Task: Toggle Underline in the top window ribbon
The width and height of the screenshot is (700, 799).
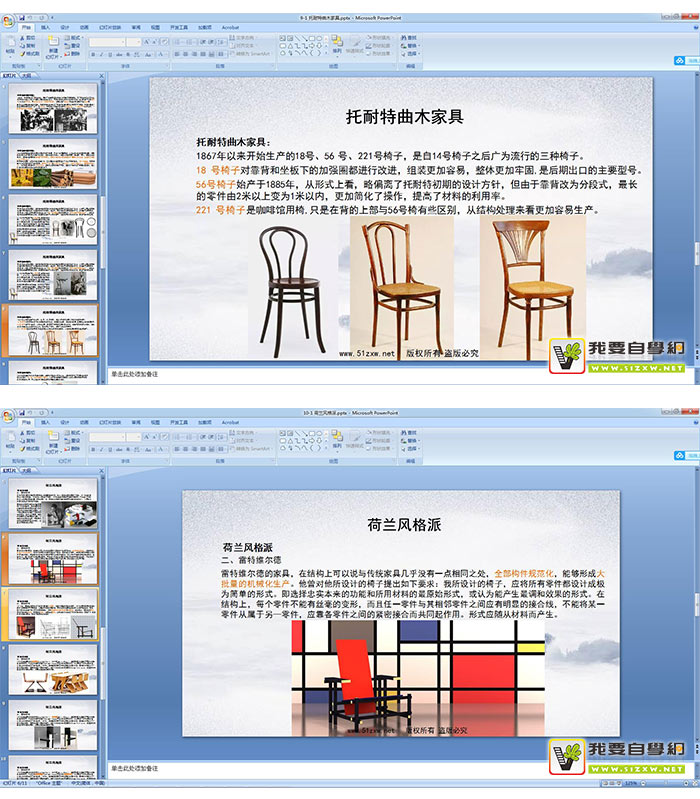Action: (x=111, y=54)
